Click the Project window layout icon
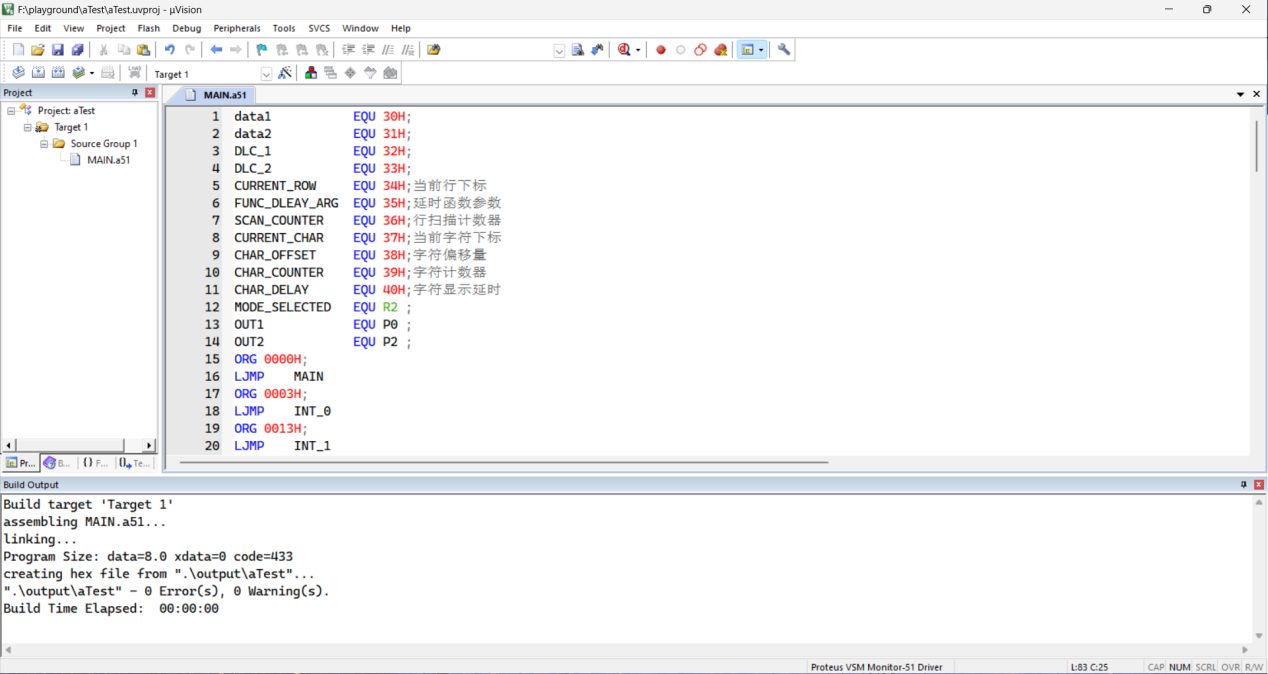The width and height of the screenshot is (1268, 674). (746, 50)
